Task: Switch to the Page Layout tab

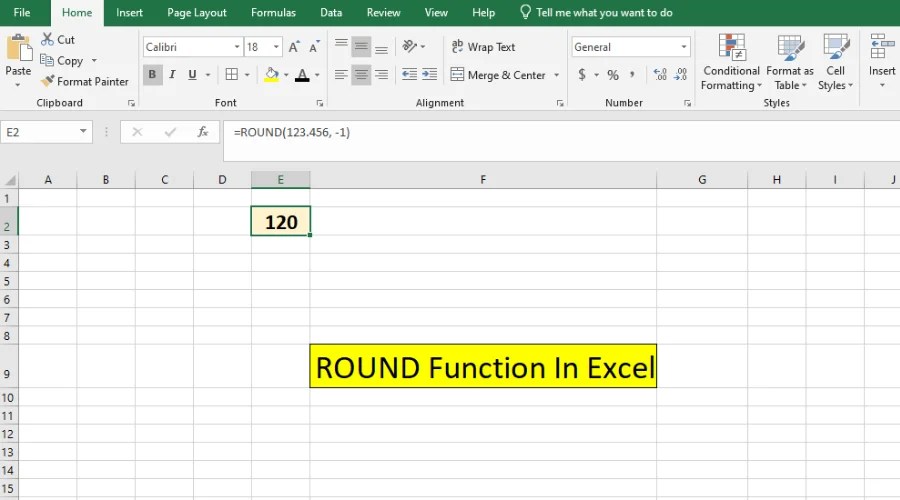Action: pyautogui.click(x=196, y=13)
